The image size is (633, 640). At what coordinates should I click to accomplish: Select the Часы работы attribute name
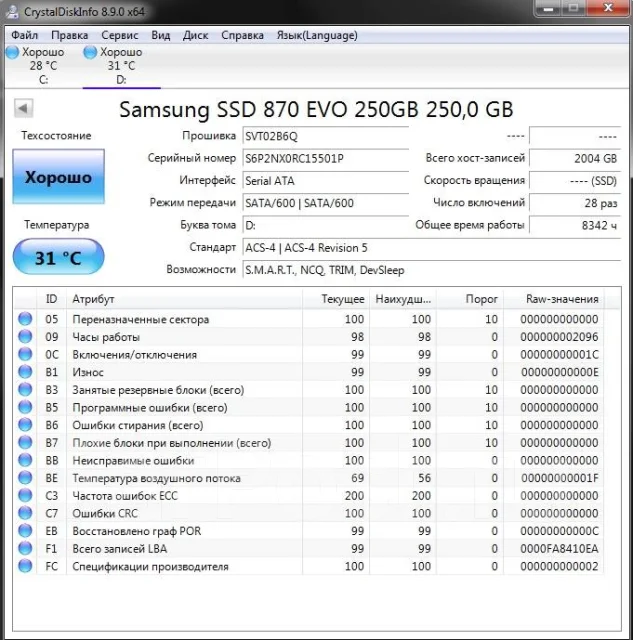pyautogui.click(x=106, y=337)
